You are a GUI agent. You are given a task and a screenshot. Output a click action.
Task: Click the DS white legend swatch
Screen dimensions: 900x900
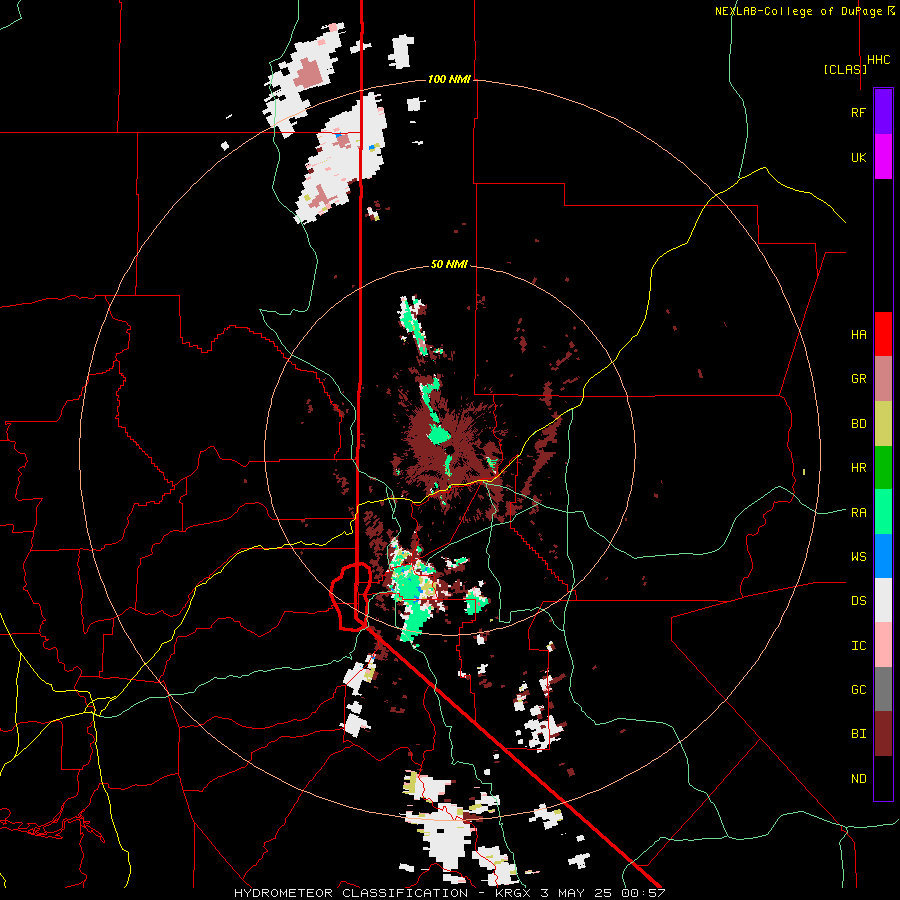tap(883, 600)
